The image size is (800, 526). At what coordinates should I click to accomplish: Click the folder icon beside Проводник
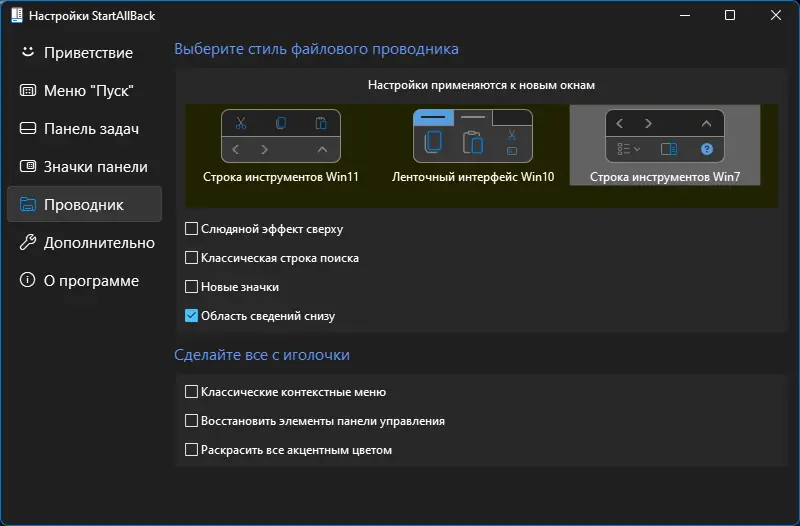click(x=28, y=204)
